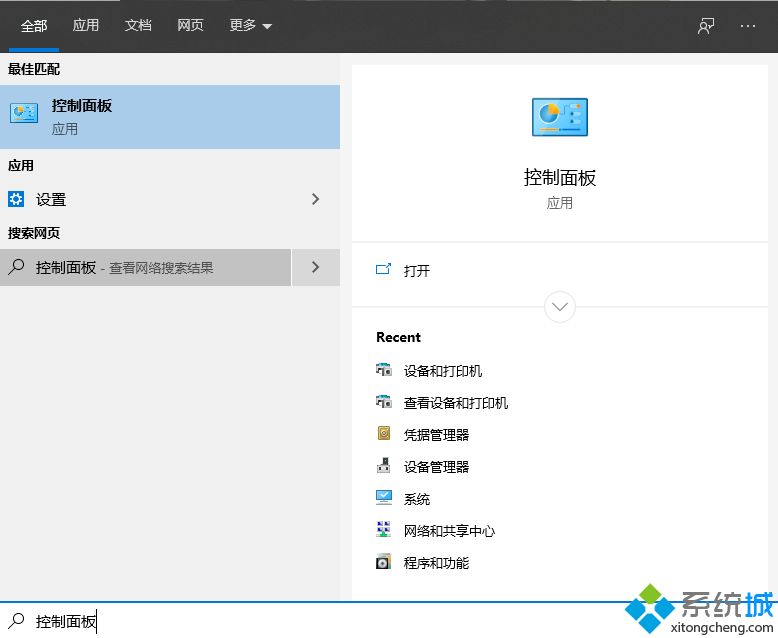Open 程序和功能 from Recent list
The width and height of the screenshot is (778, 638).
(x=436, y=563)
